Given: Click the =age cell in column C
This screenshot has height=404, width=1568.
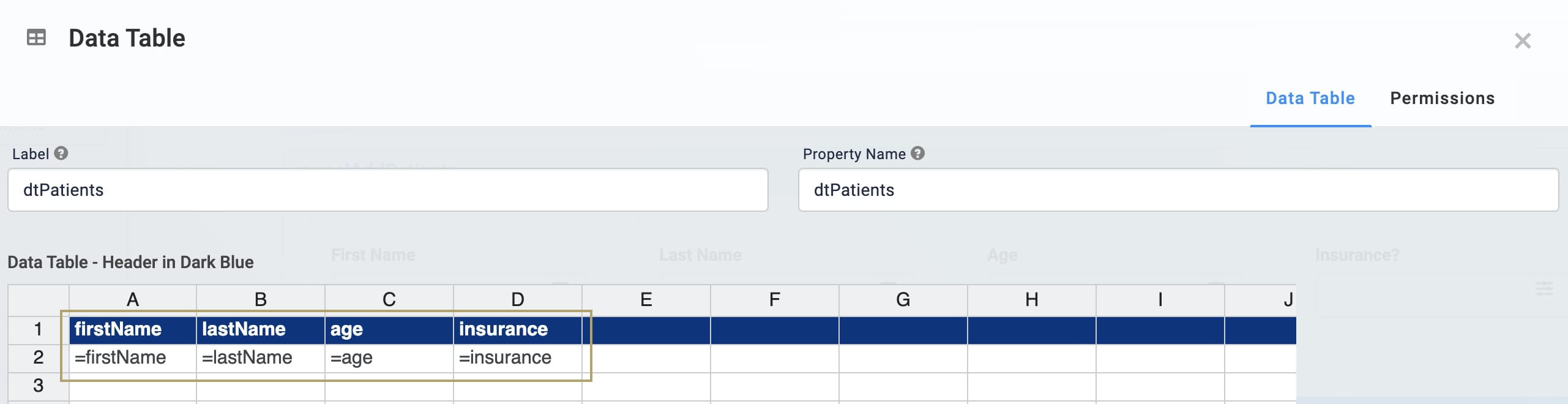Looking at the screenshot, I should [389, 358].
